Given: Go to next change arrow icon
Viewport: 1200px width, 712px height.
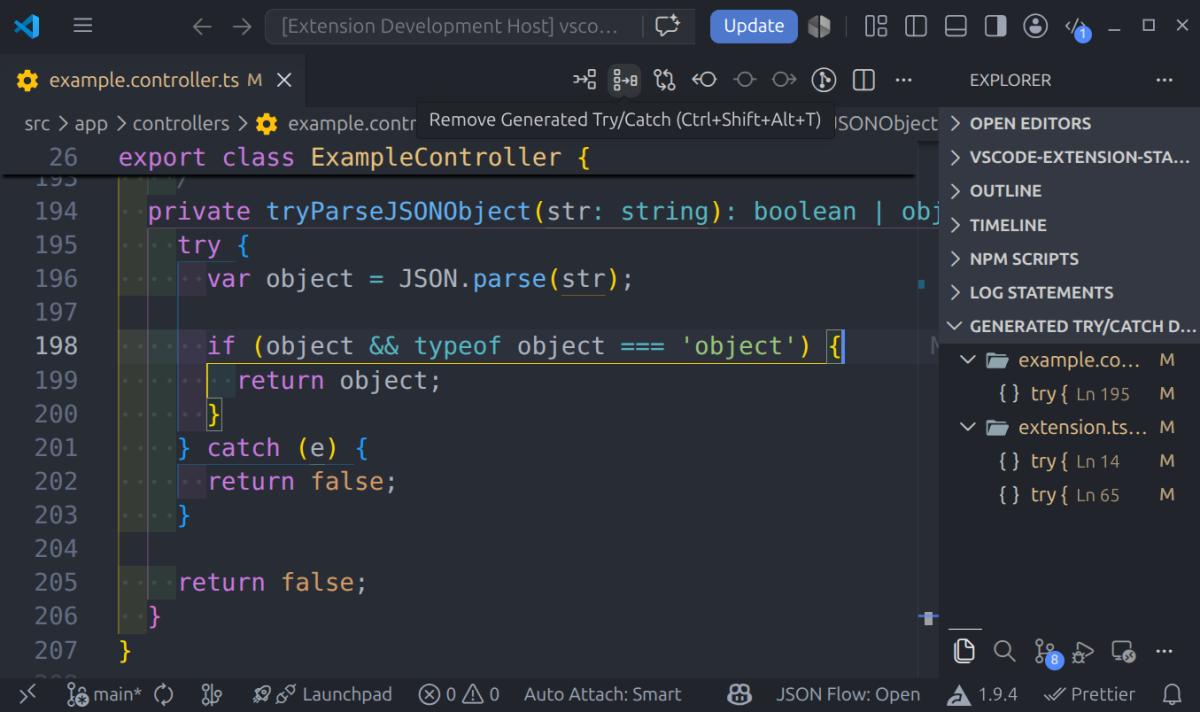Looking at the screenshot, I should (x=784, y=79).
